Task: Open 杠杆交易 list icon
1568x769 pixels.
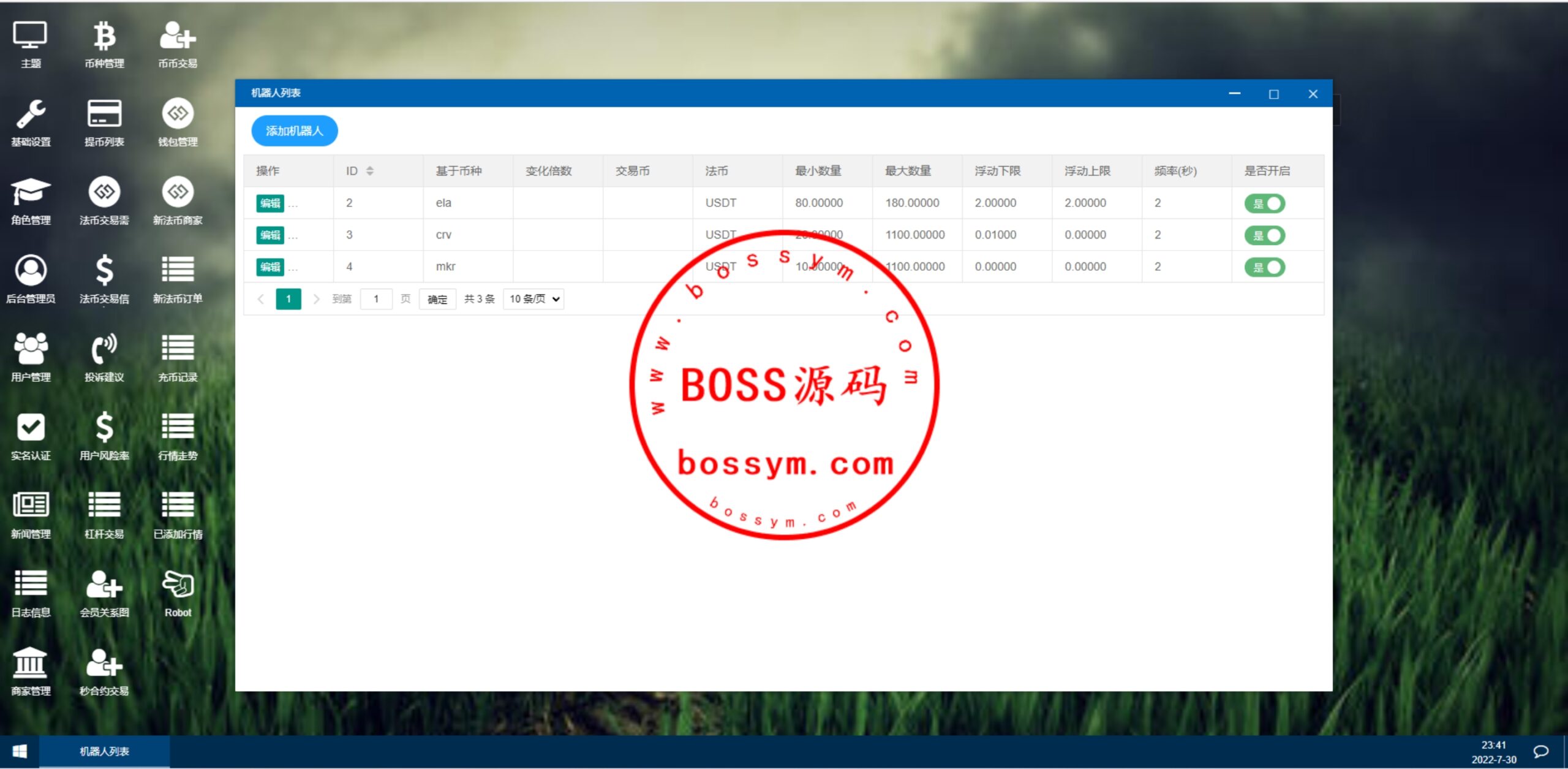Action: click(104, 515)
